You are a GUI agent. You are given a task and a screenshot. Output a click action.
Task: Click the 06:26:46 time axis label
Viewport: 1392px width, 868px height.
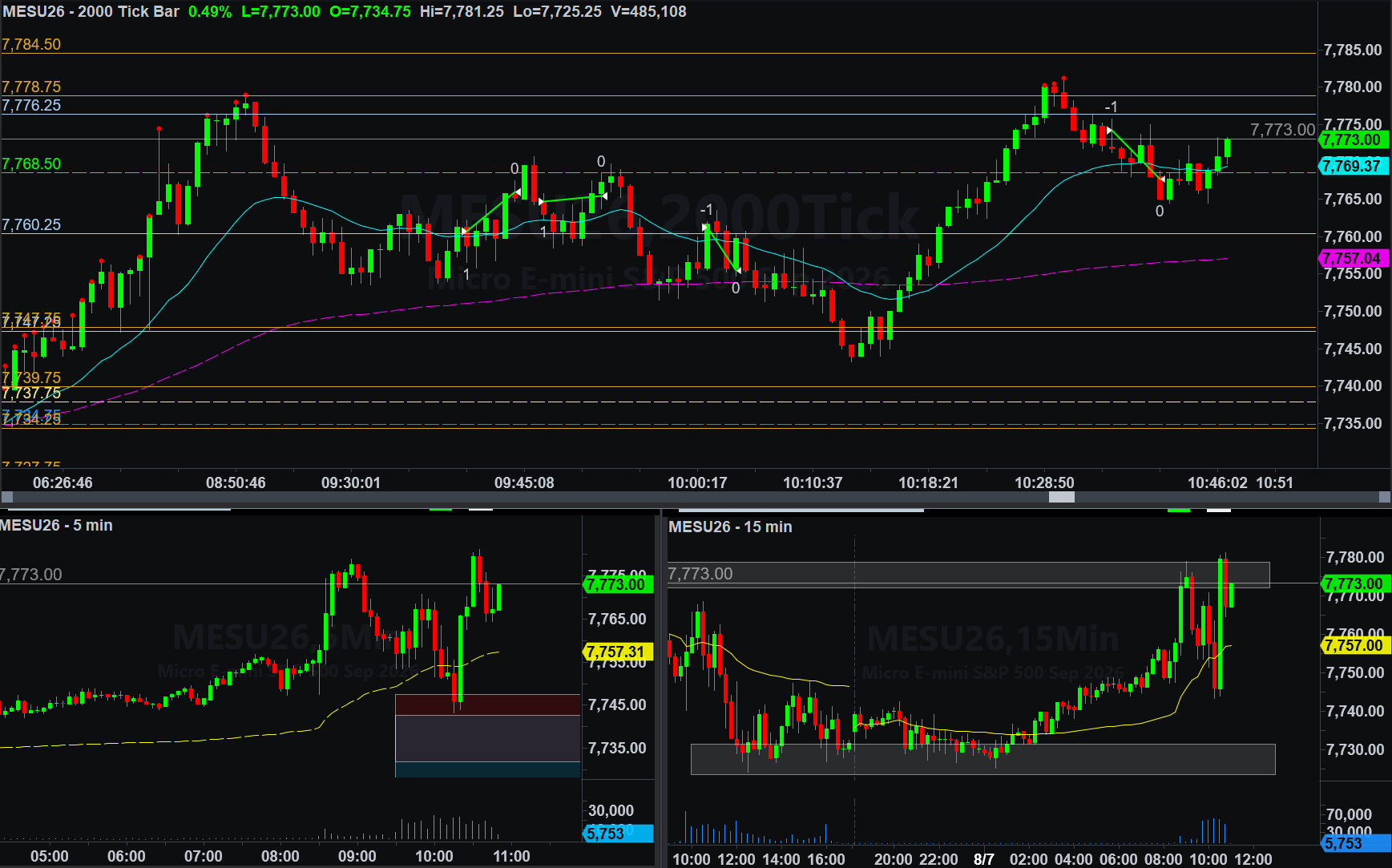click(x=63, y=482)
